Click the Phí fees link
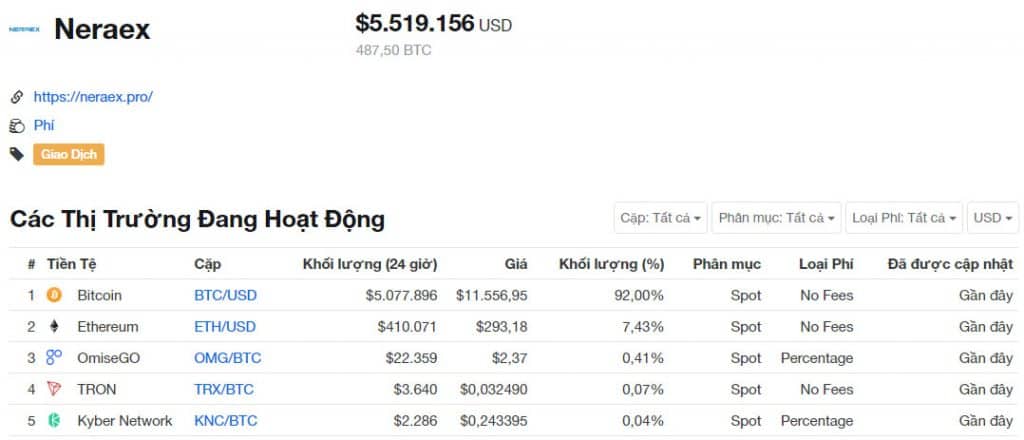This screenshot has height=440, width=1024. click(x=44, y=125)
